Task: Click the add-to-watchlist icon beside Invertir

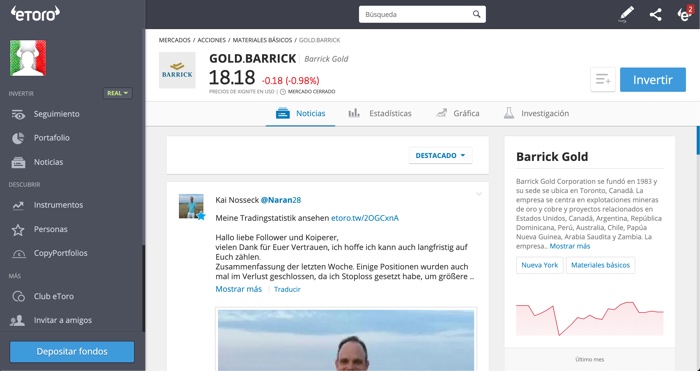Action: [x=603, y=80]
